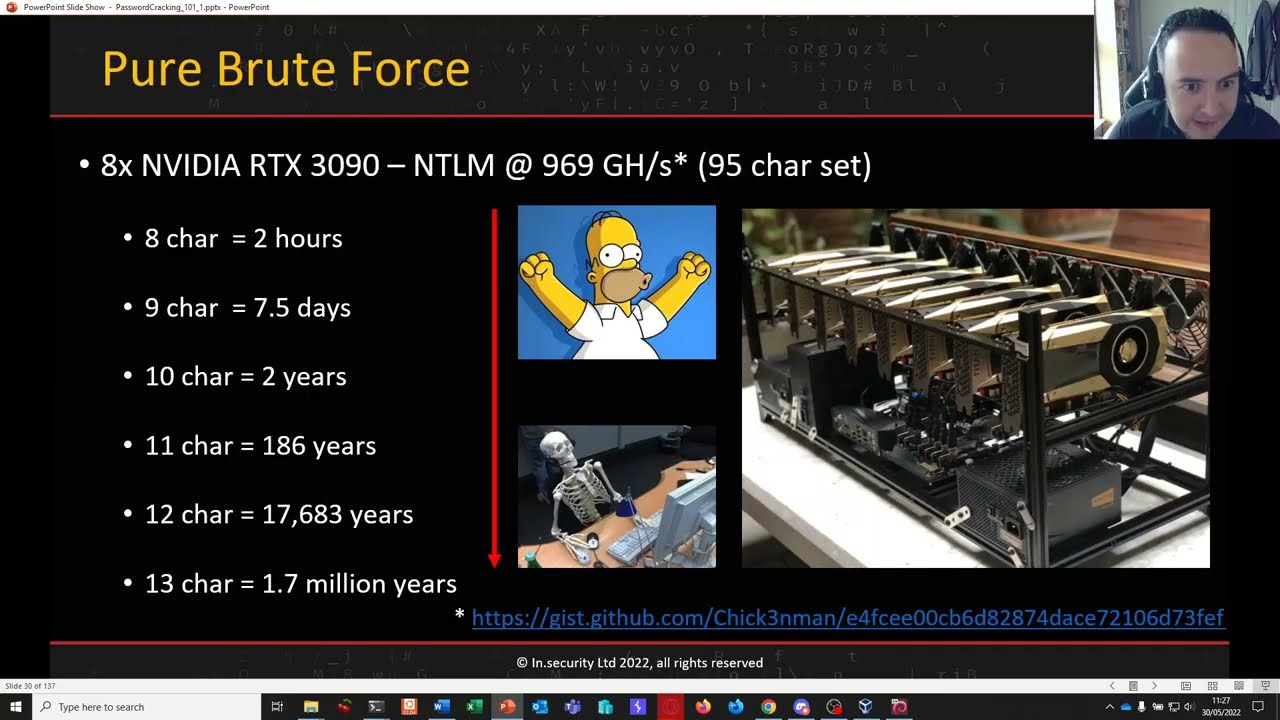
Task: Switch to Normal view from status bar
Action: [x=1186, y=686]
